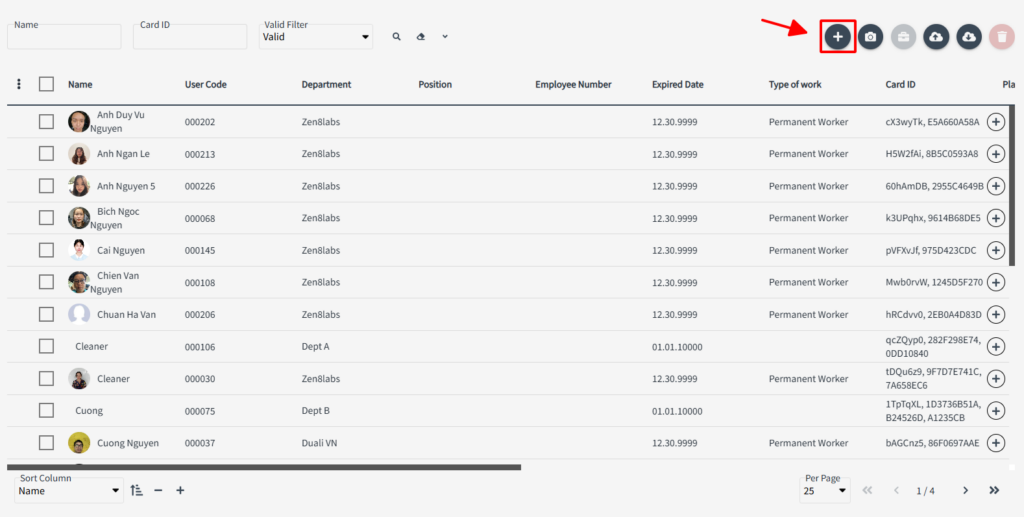This screenshot has width=1024, height=517.
Task: Select the Cuong Nguyen row checkbox
Action: (x=46, y=443)
